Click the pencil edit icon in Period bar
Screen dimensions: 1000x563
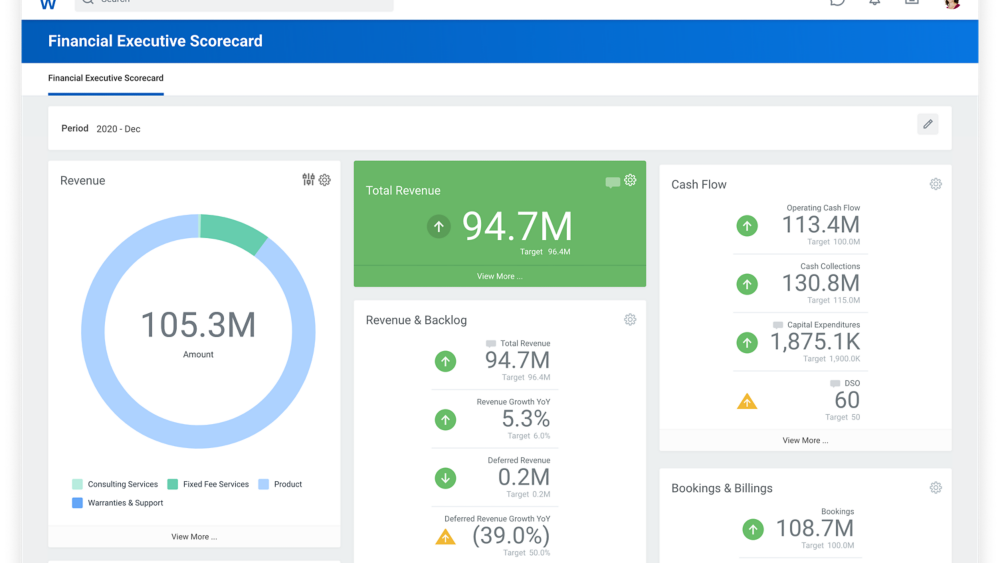927,124
